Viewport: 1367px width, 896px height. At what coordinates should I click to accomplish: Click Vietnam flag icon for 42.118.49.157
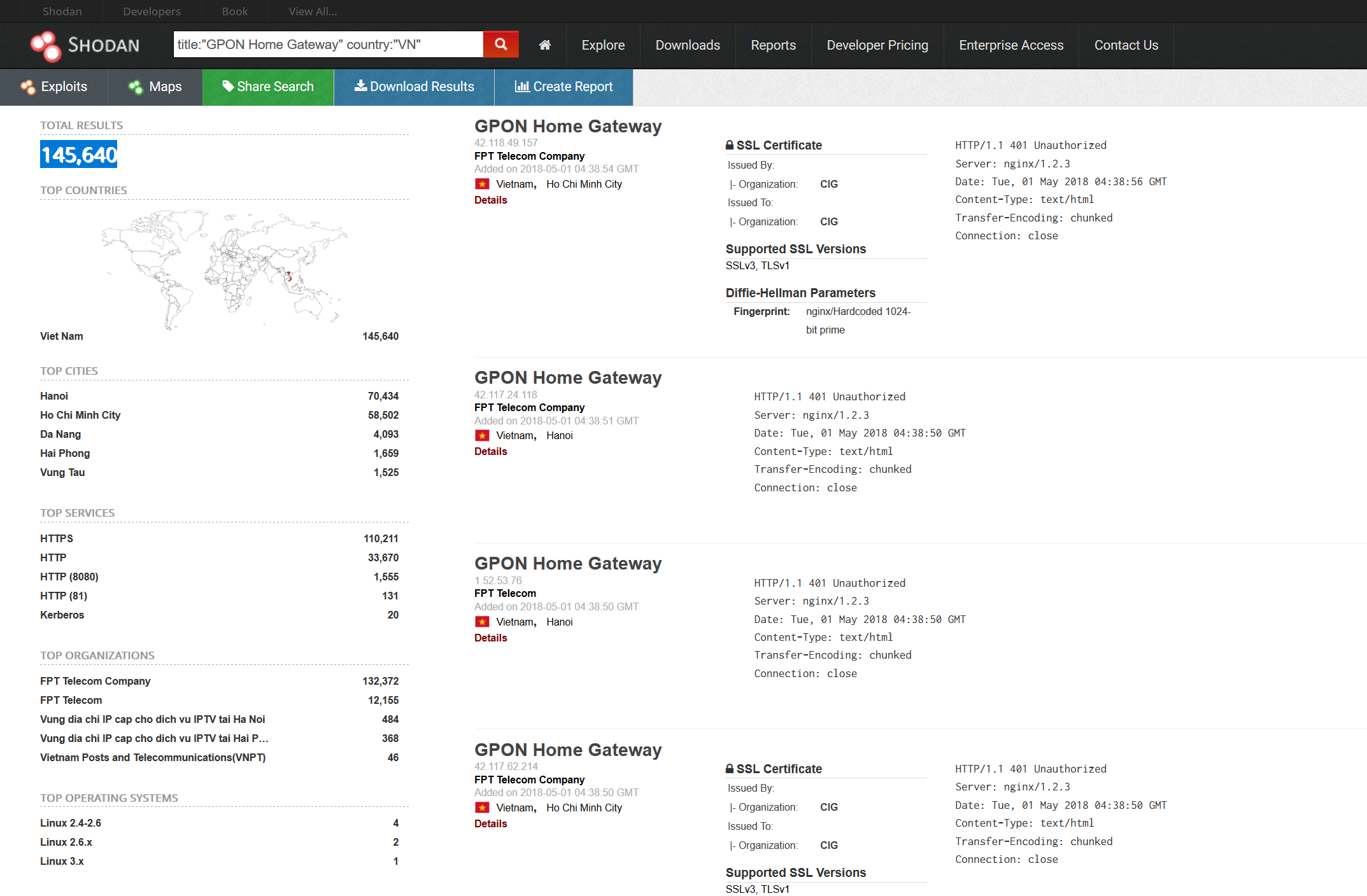(x=482, y=185)
